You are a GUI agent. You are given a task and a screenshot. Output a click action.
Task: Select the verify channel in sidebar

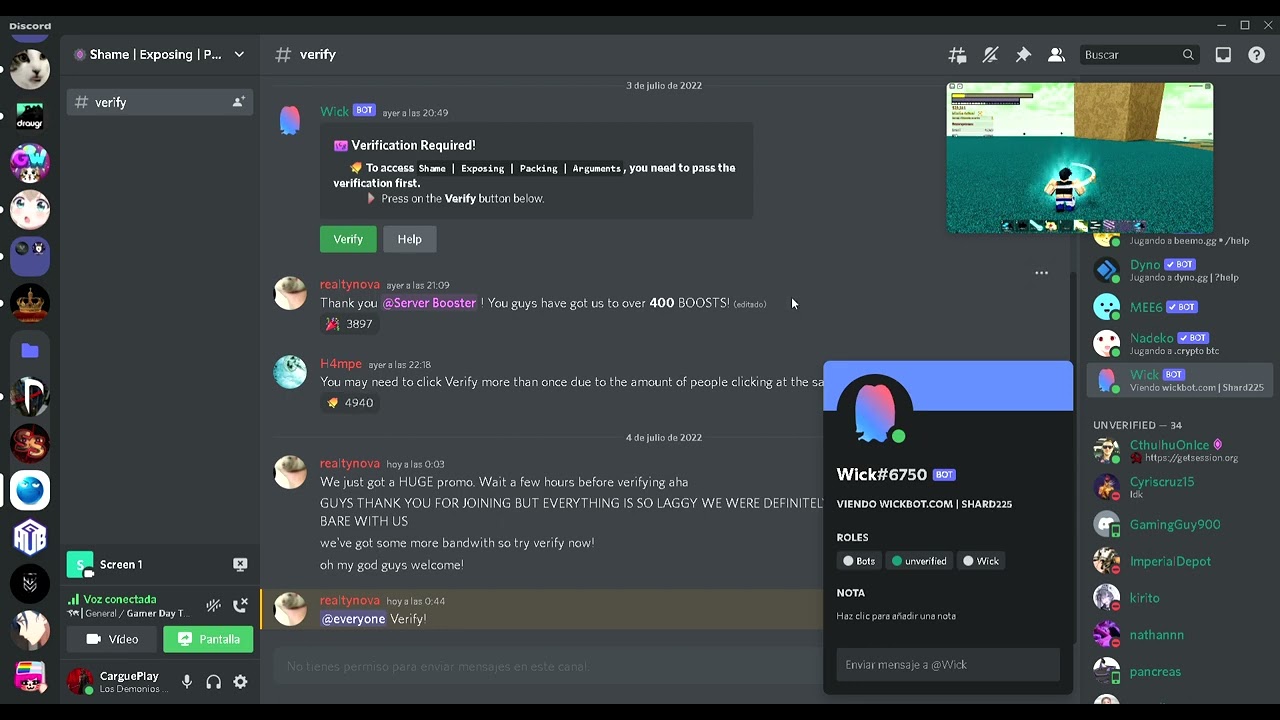tap(160, 102)
